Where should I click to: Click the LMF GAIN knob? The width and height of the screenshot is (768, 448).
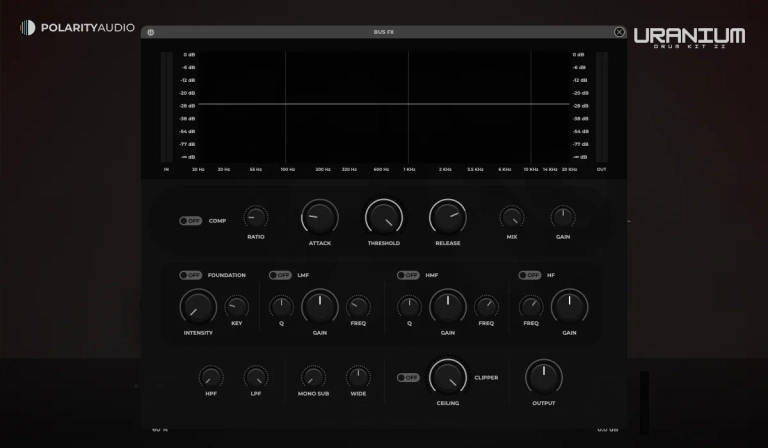[x=320, y=307]
